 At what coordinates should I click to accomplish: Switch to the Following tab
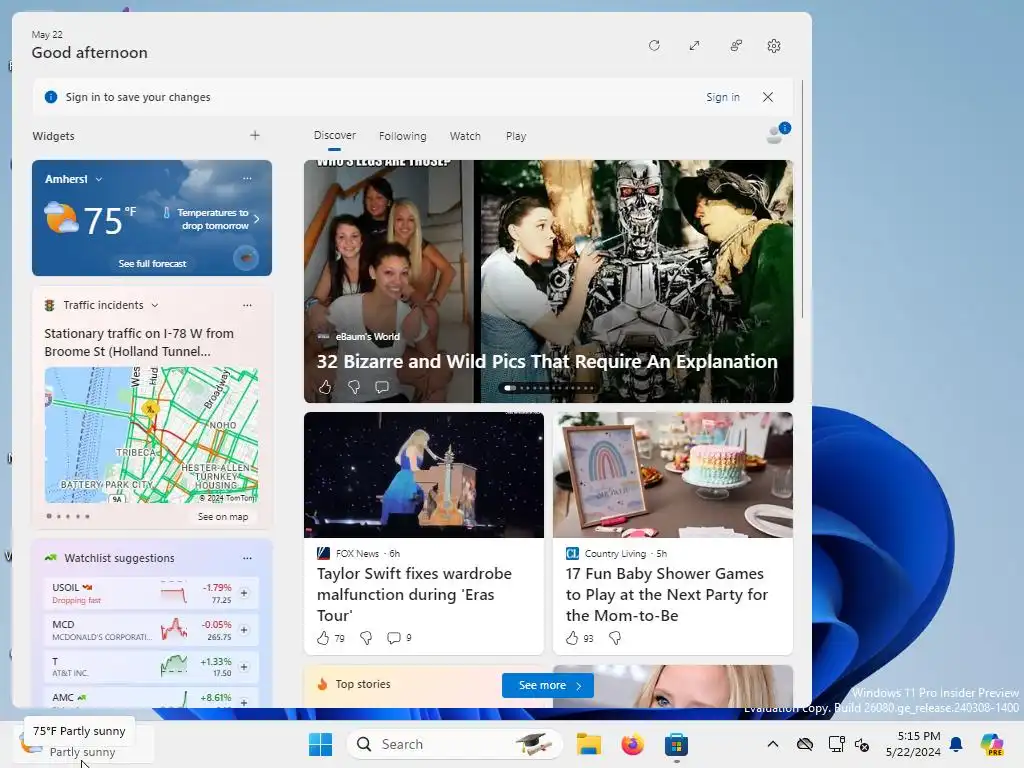point(402,136)
